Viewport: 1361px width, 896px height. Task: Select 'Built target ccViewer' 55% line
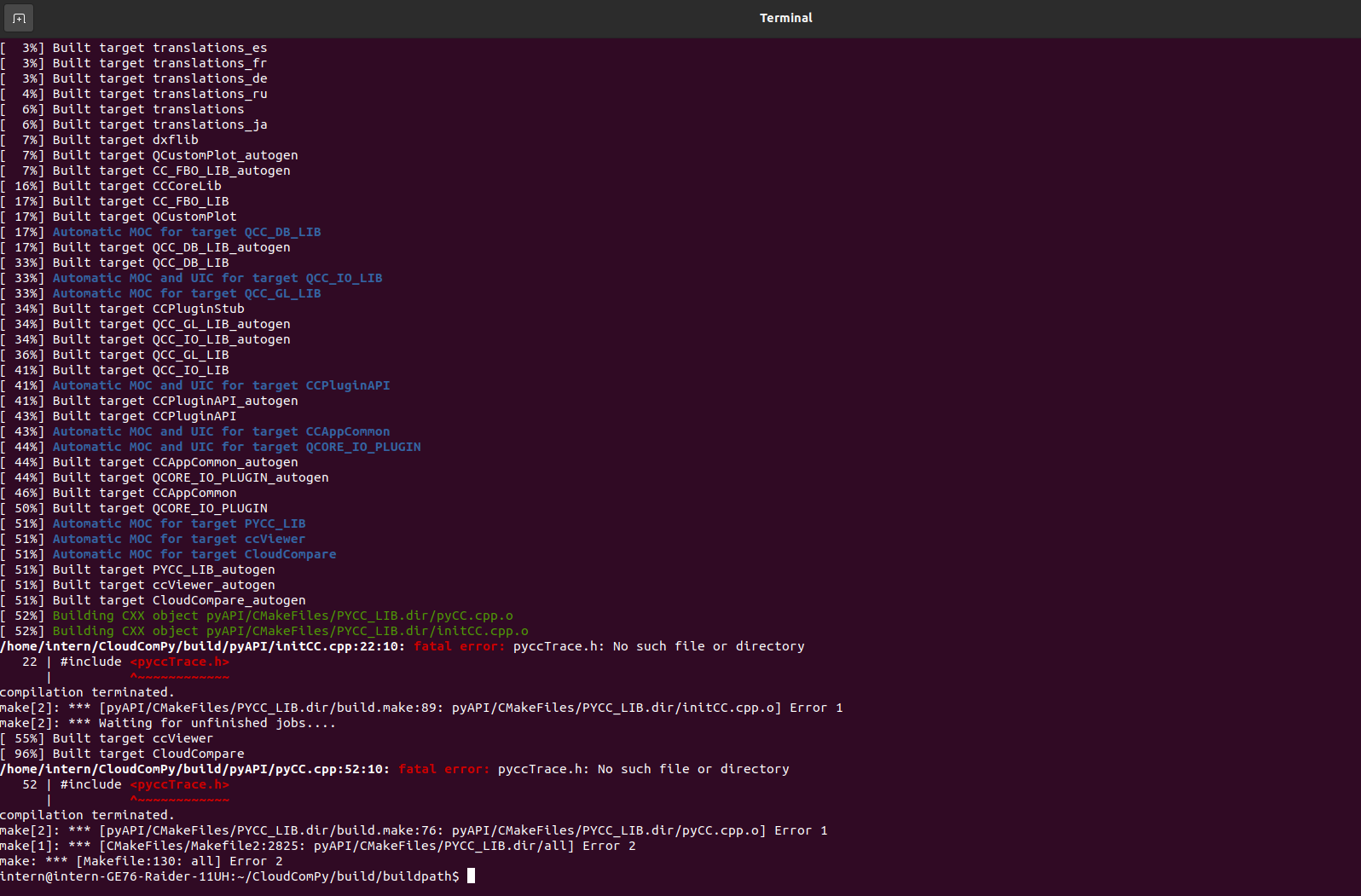[107, 738]
